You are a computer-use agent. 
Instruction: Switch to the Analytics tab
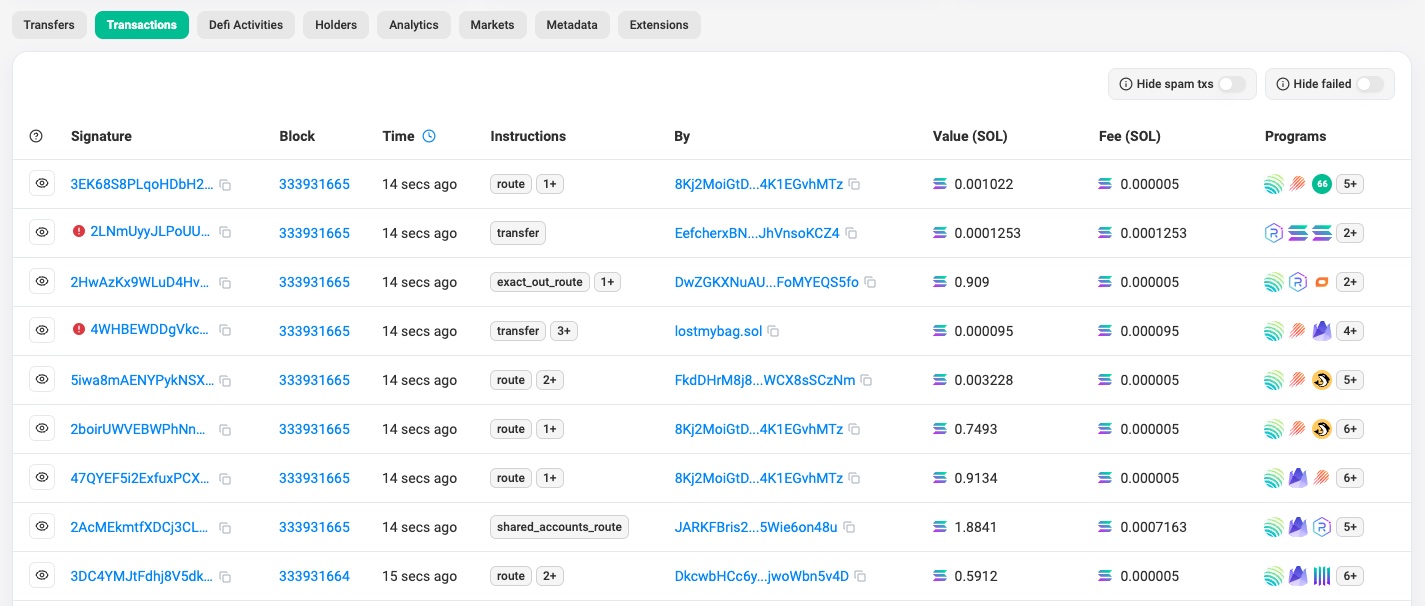pos(414,25)
